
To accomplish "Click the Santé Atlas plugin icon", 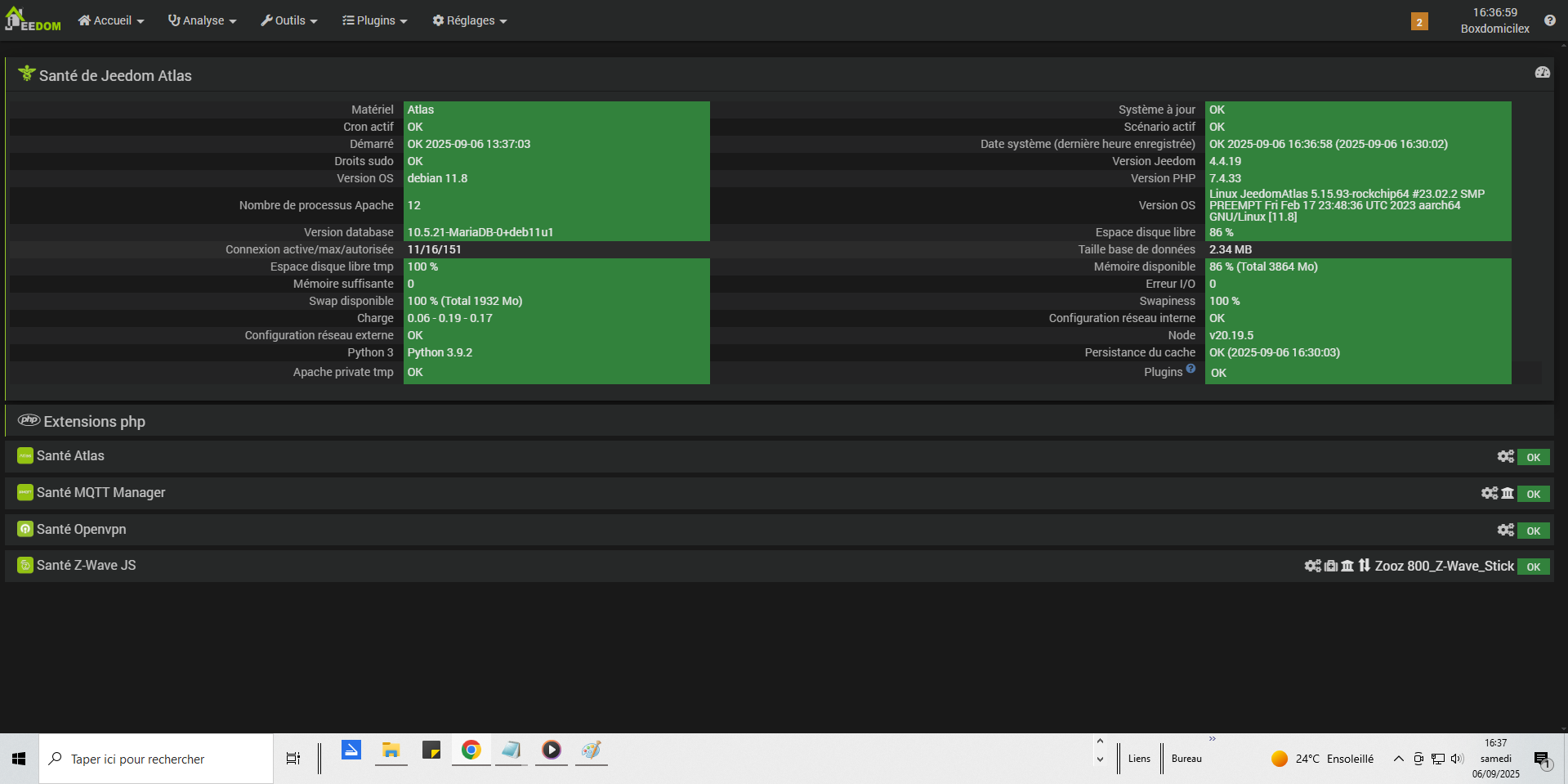I will tap(25, 456).
